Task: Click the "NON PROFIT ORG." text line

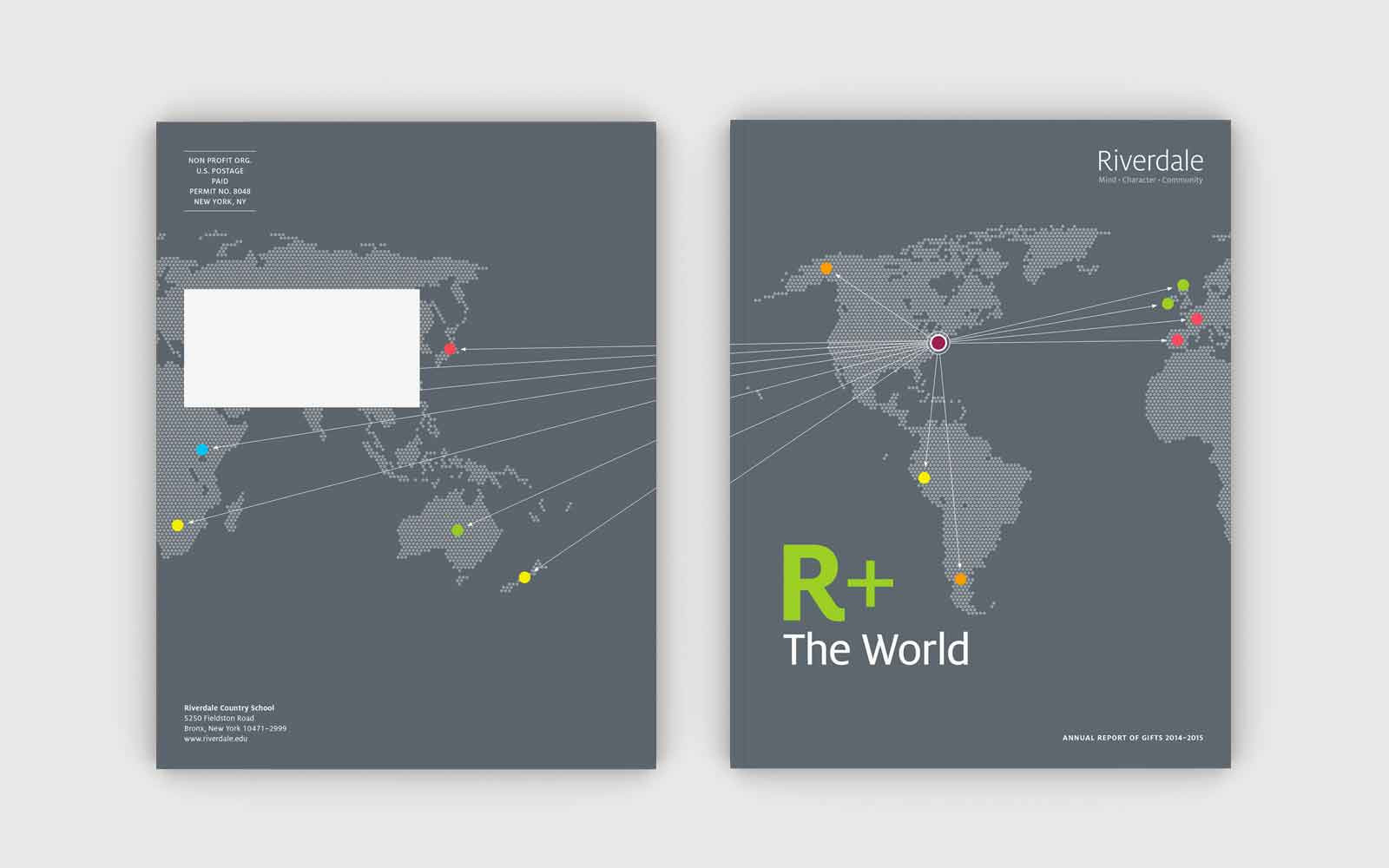Action: click(x=221, y=161)
